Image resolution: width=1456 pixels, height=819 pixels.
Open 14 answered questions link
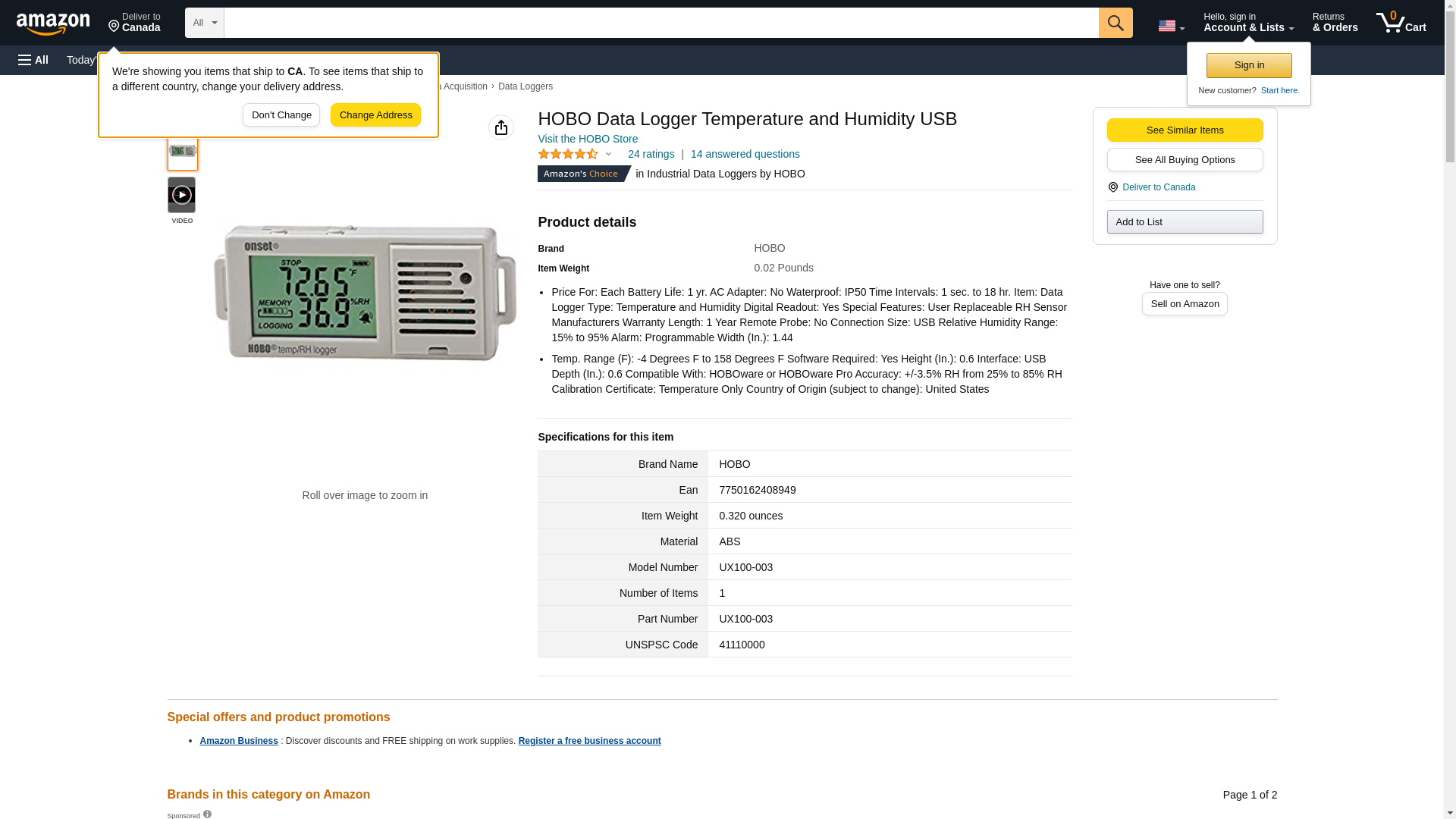pos(745,154)
